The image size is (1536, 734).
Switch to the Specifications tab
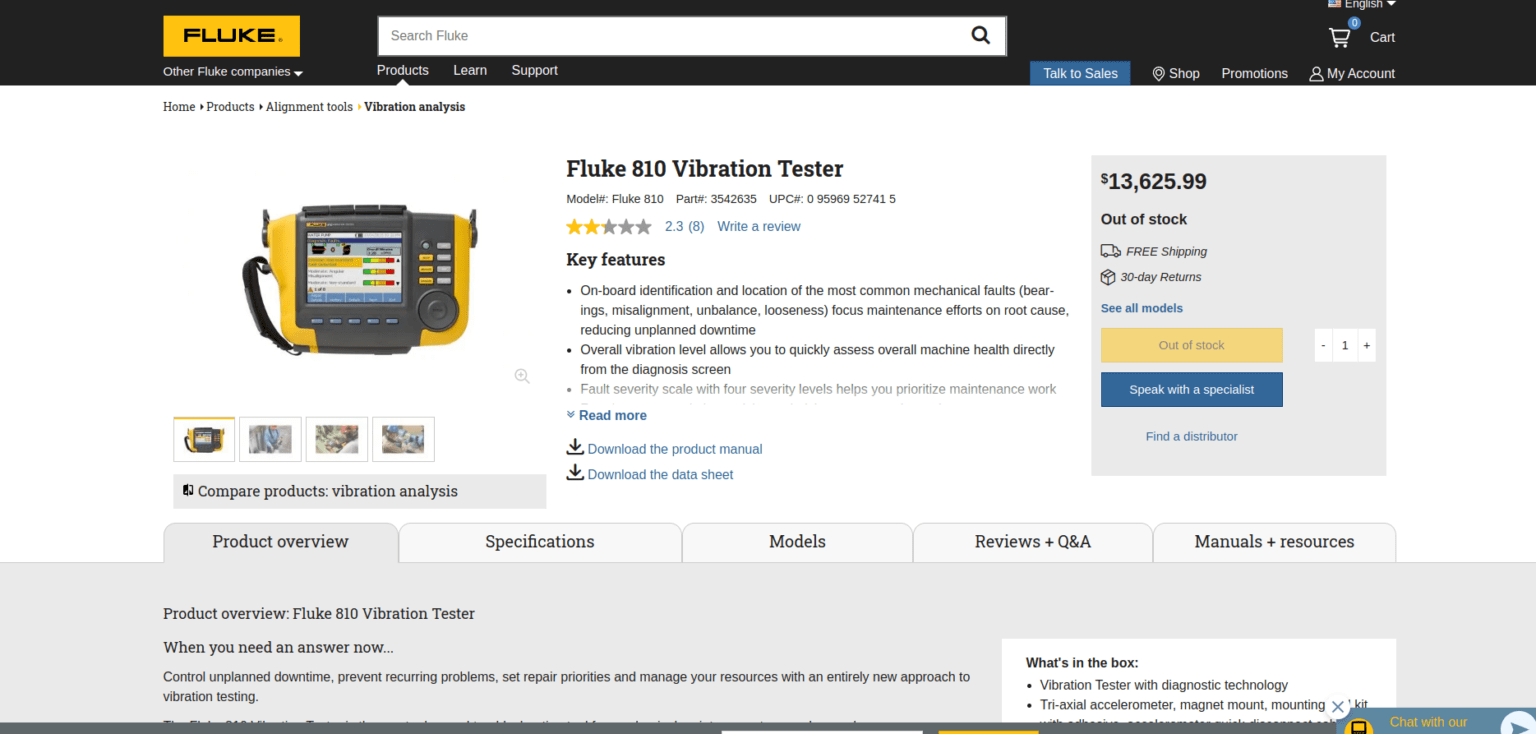click(x=539, y=541)
